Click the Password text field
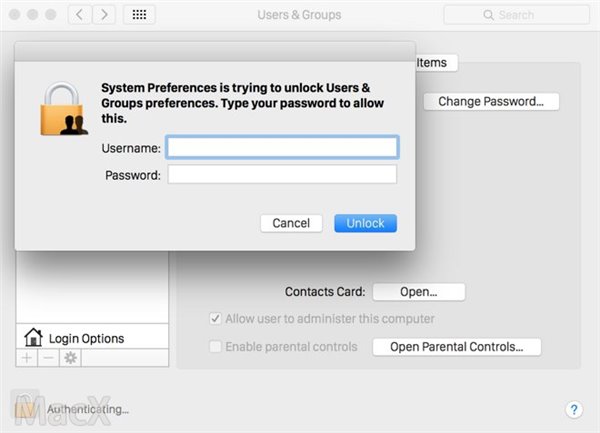 point(282,175)
